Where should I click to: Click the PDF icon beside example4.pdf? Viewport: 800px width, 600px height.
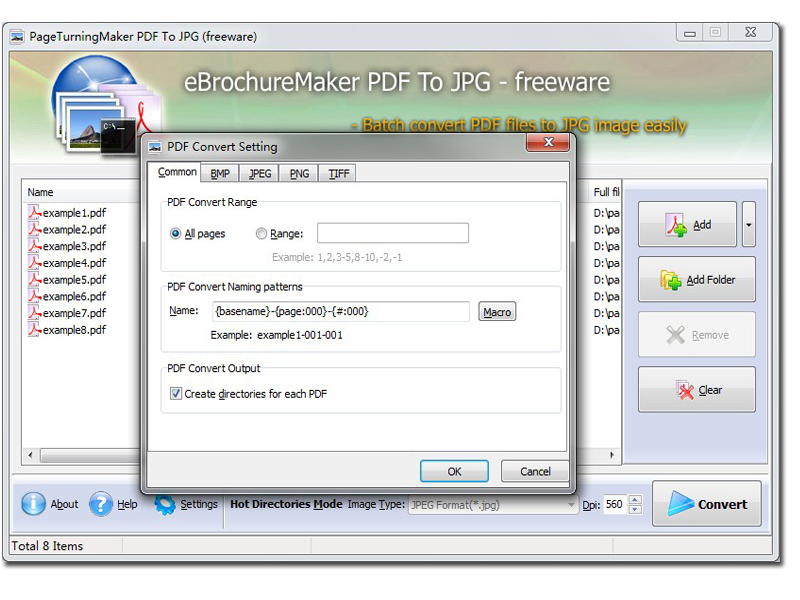coord(34,263)
